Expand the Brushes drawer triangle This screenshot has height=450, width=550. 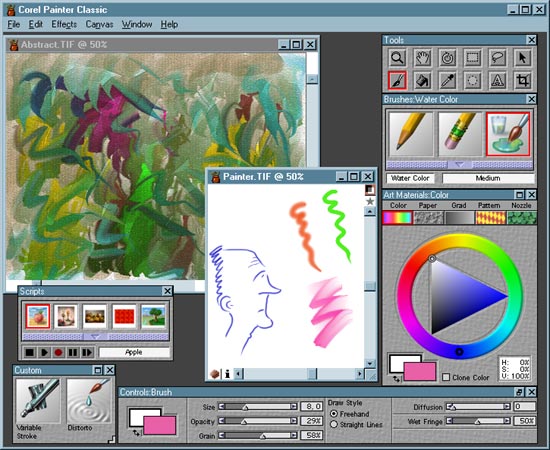[460, 164]
